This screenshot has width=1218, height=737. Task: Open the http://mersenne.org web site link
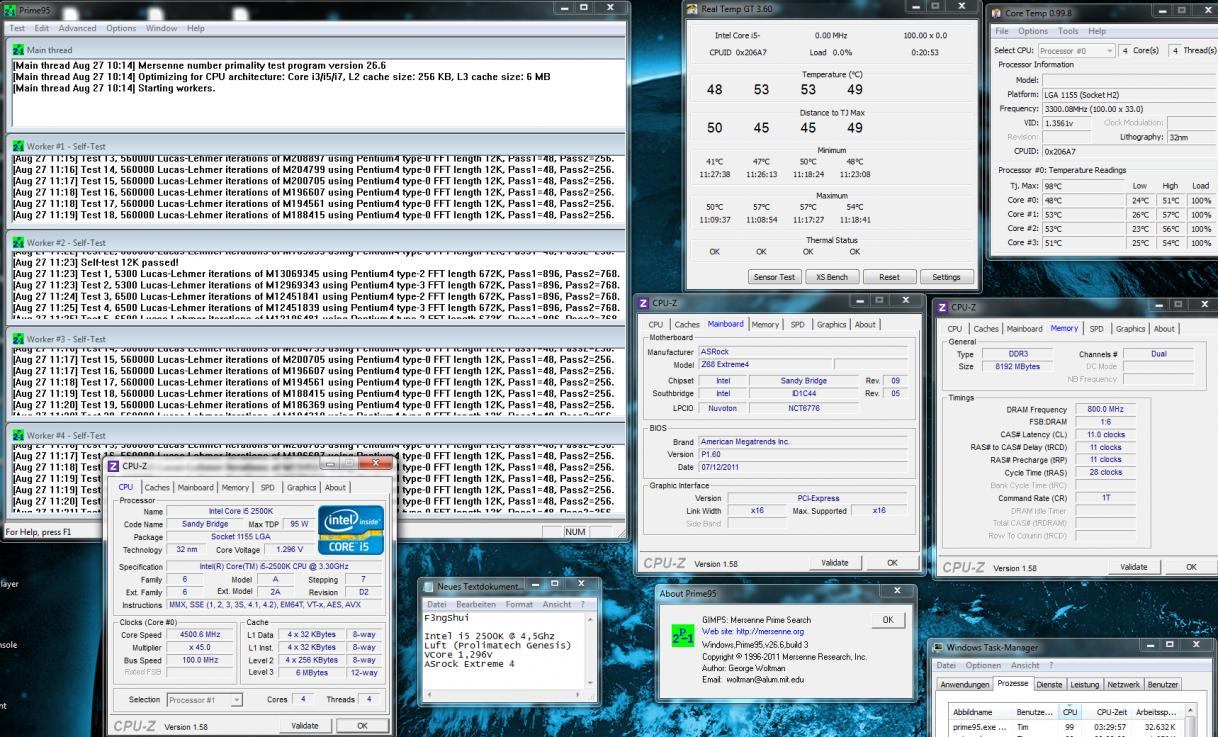pos(754,632)
